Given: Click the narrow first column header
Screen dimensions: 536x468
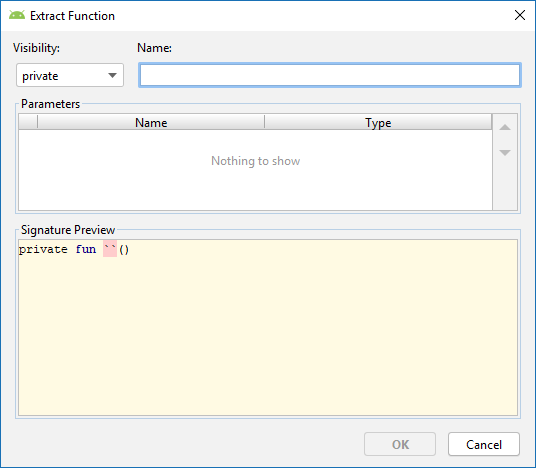Looking at the screenshot, I should [x=28, y=122].
